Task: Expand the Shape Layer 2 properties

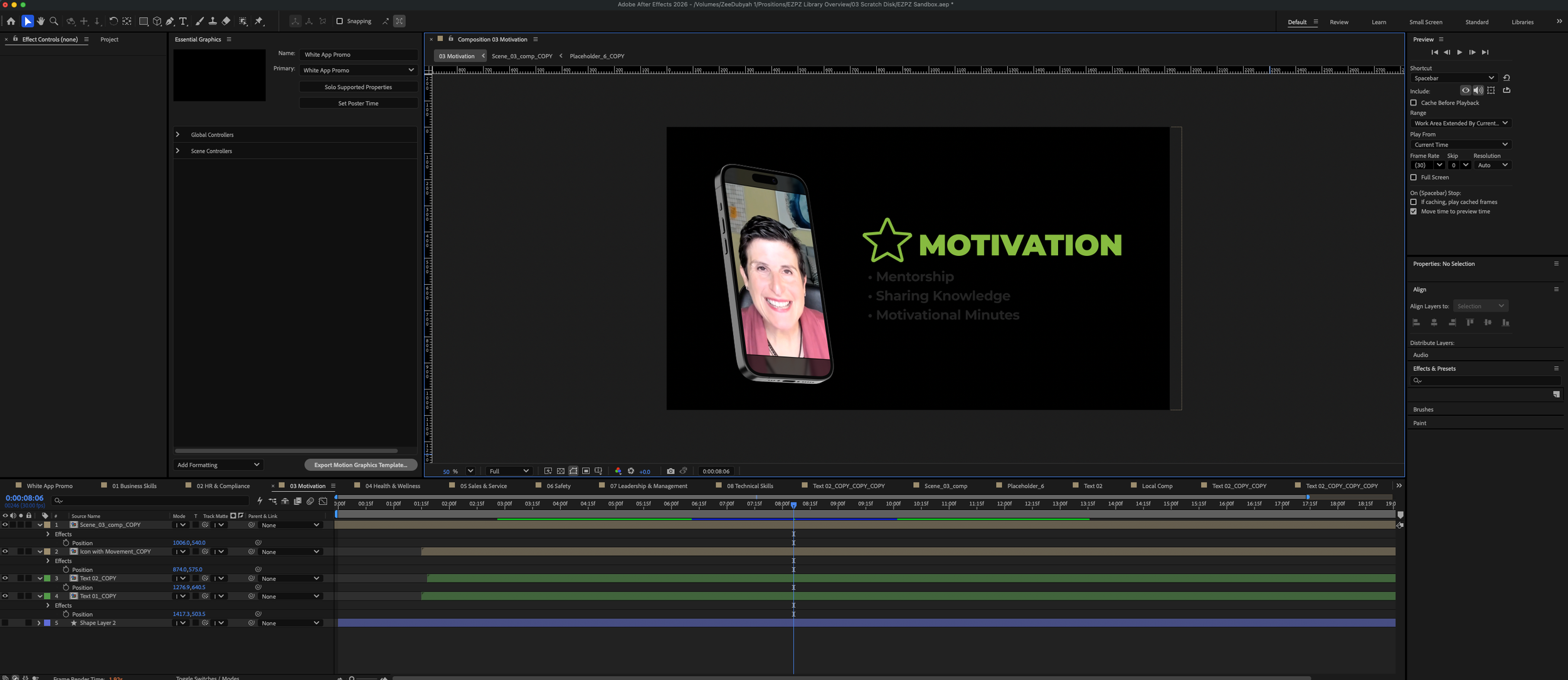Action: 39,623
